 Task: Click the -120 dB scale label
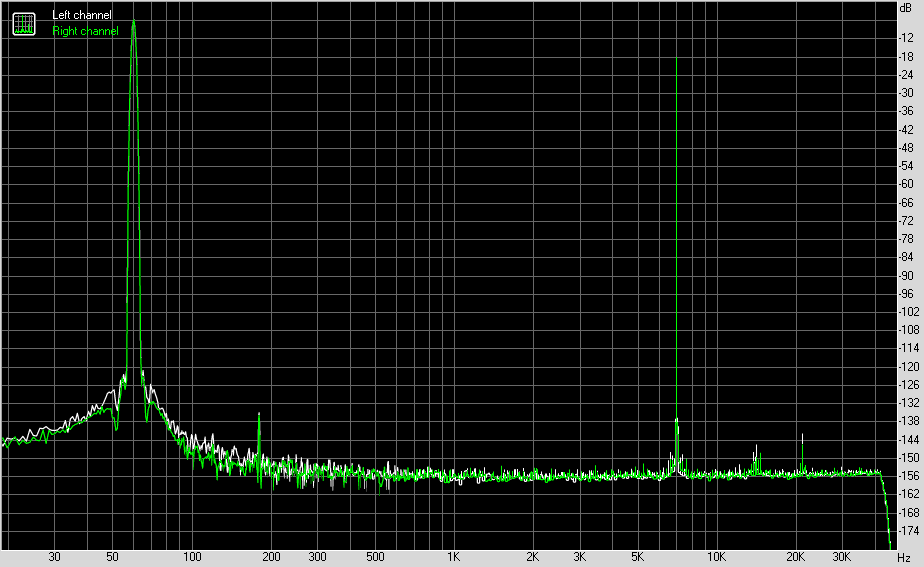[908, 367]
